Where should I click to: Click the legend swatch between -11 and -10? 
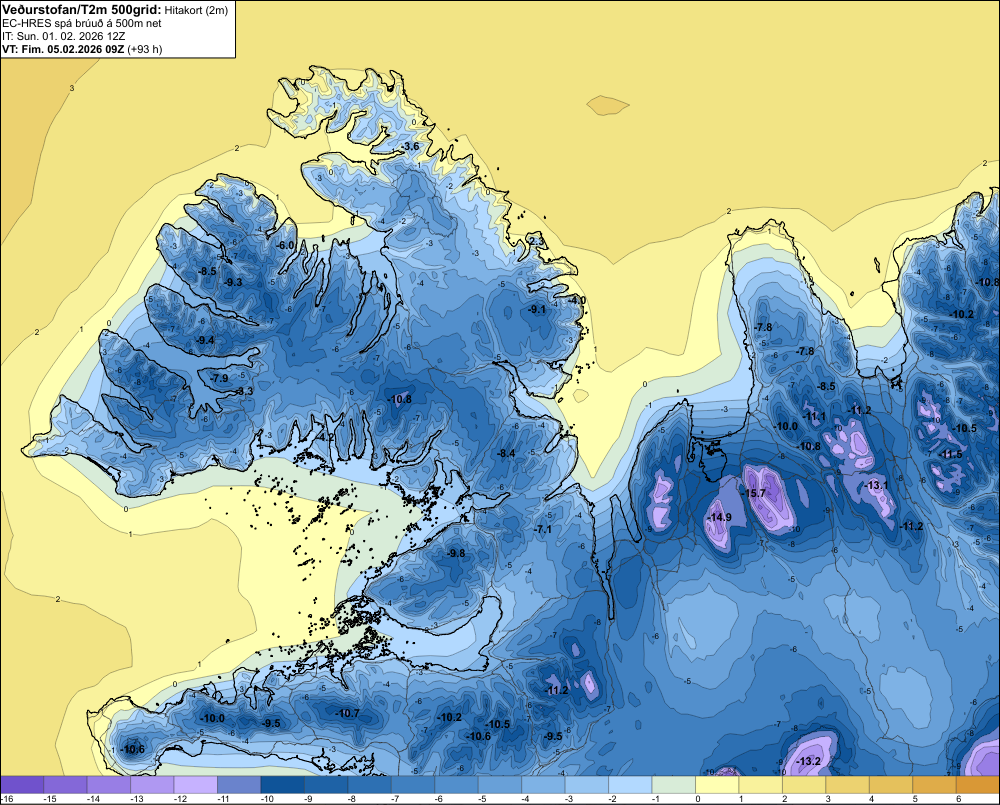point(239,785)
